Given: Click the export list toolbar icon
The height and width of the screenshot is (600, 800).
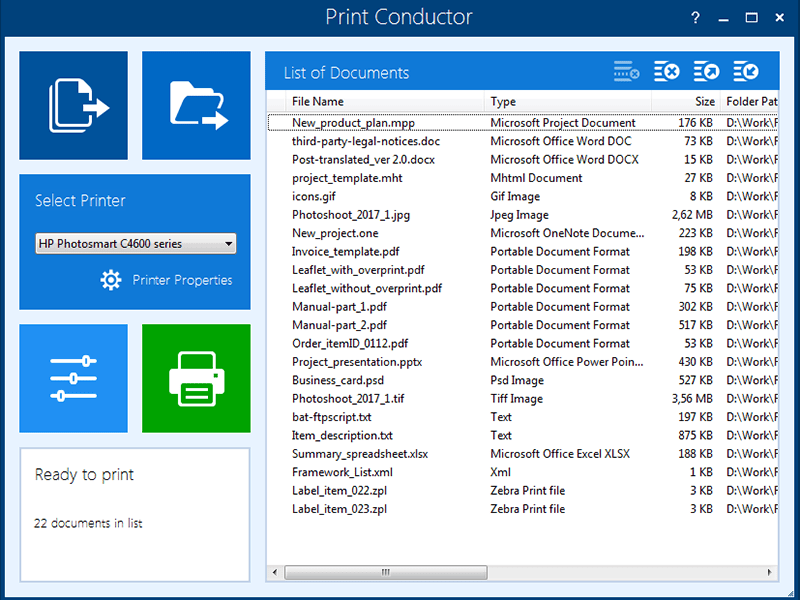Looking at the screenshot, I should pyautogui.click(x=706, y=71).
